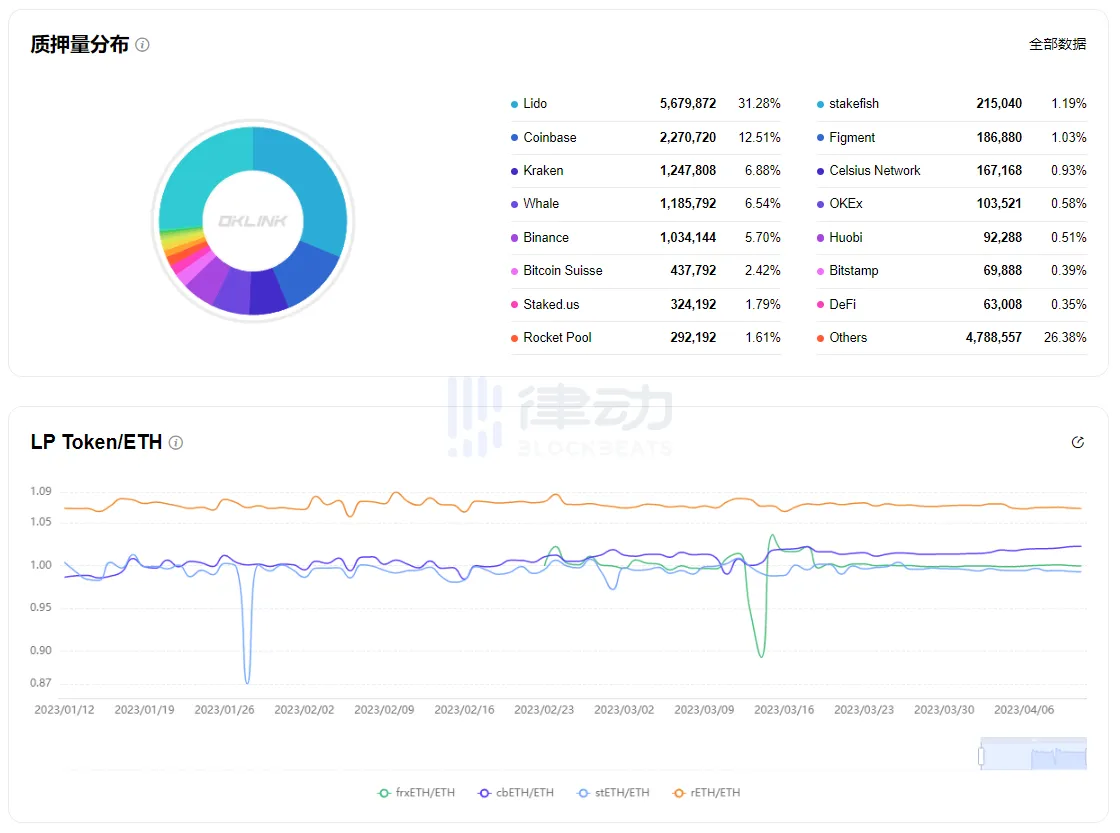
Task: Toggle rETH/ETH series visibility
Action: [x=706, y=792]
